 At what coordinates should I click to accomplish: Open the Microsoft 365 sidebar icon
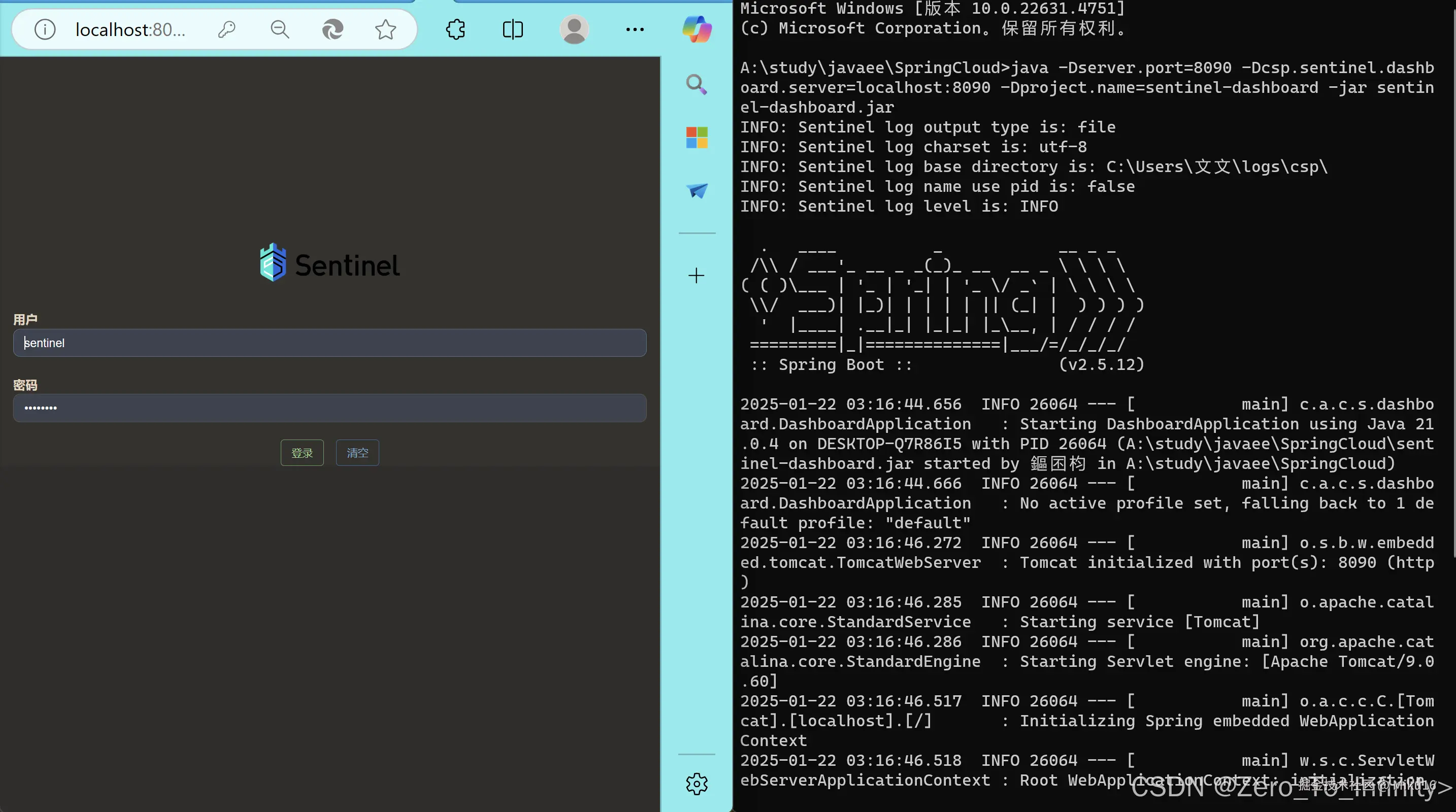(x=697, y=138)
